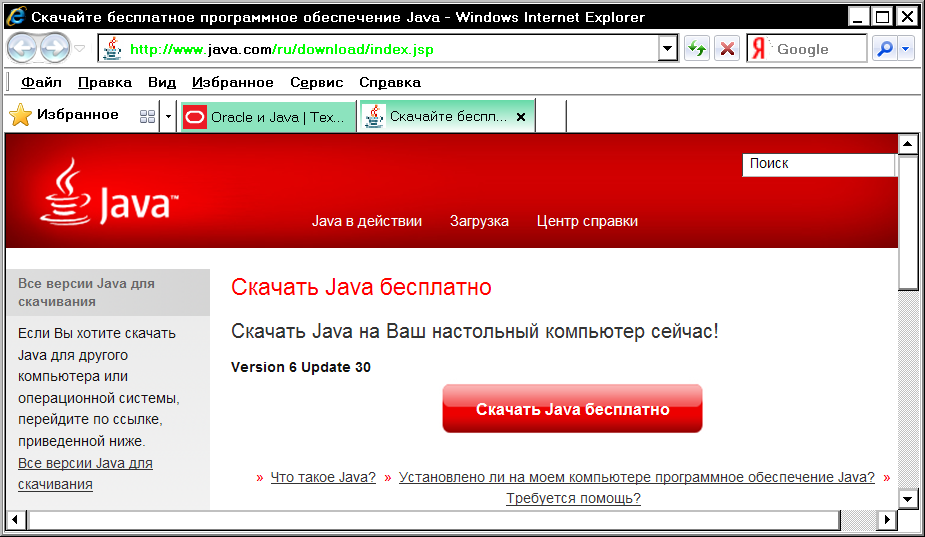
Task: Switch to the Oracle и Java tab
Action: 268,117
